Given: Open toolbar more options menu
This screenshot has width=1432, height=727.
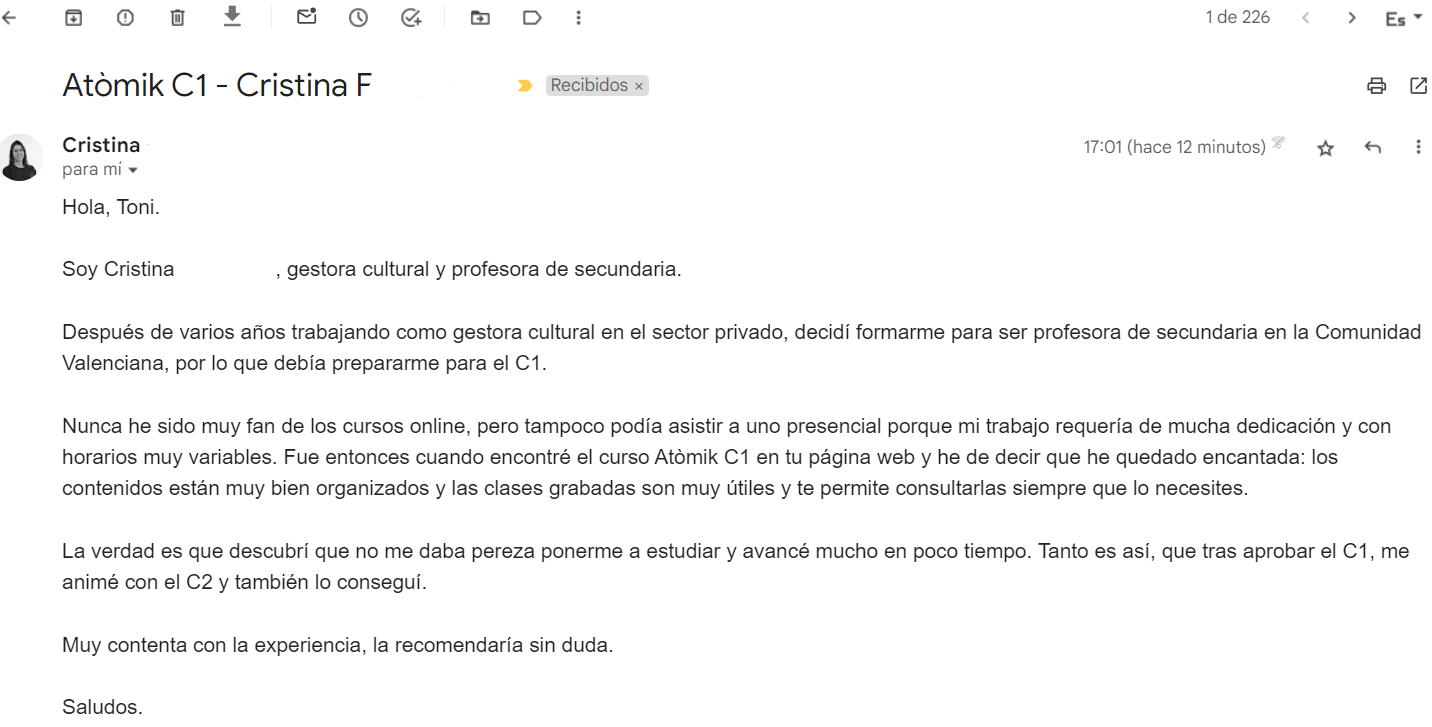Looking at the screenshot, I should (x=579, y=17).
